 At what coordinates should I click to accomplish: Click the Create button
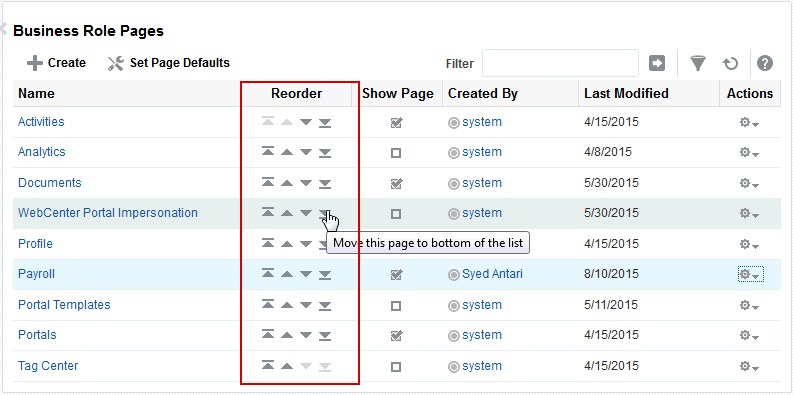tap(56, 63)
